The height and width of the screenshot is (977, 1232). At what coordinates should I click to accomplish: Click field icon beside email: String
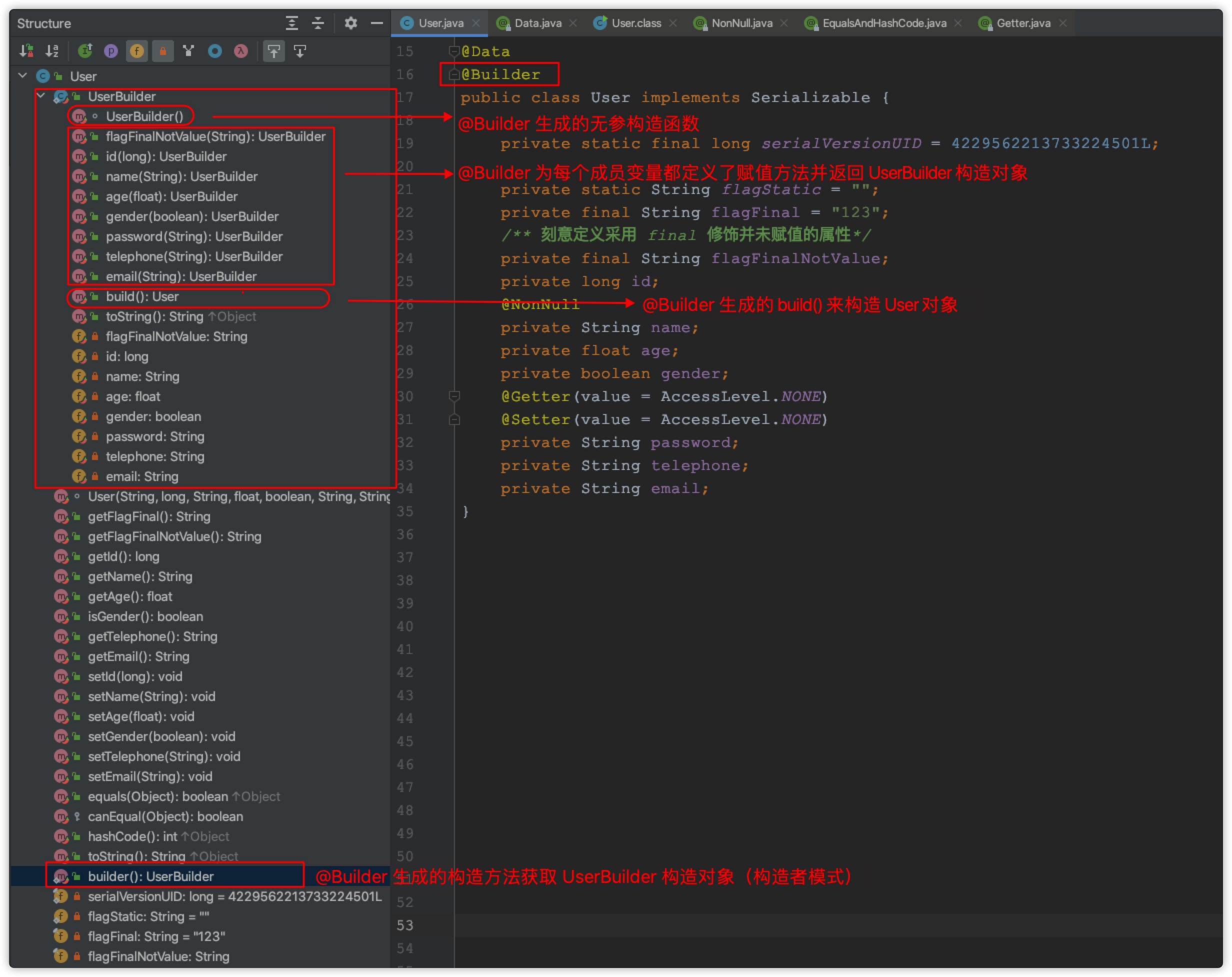[x=79, y=476]
